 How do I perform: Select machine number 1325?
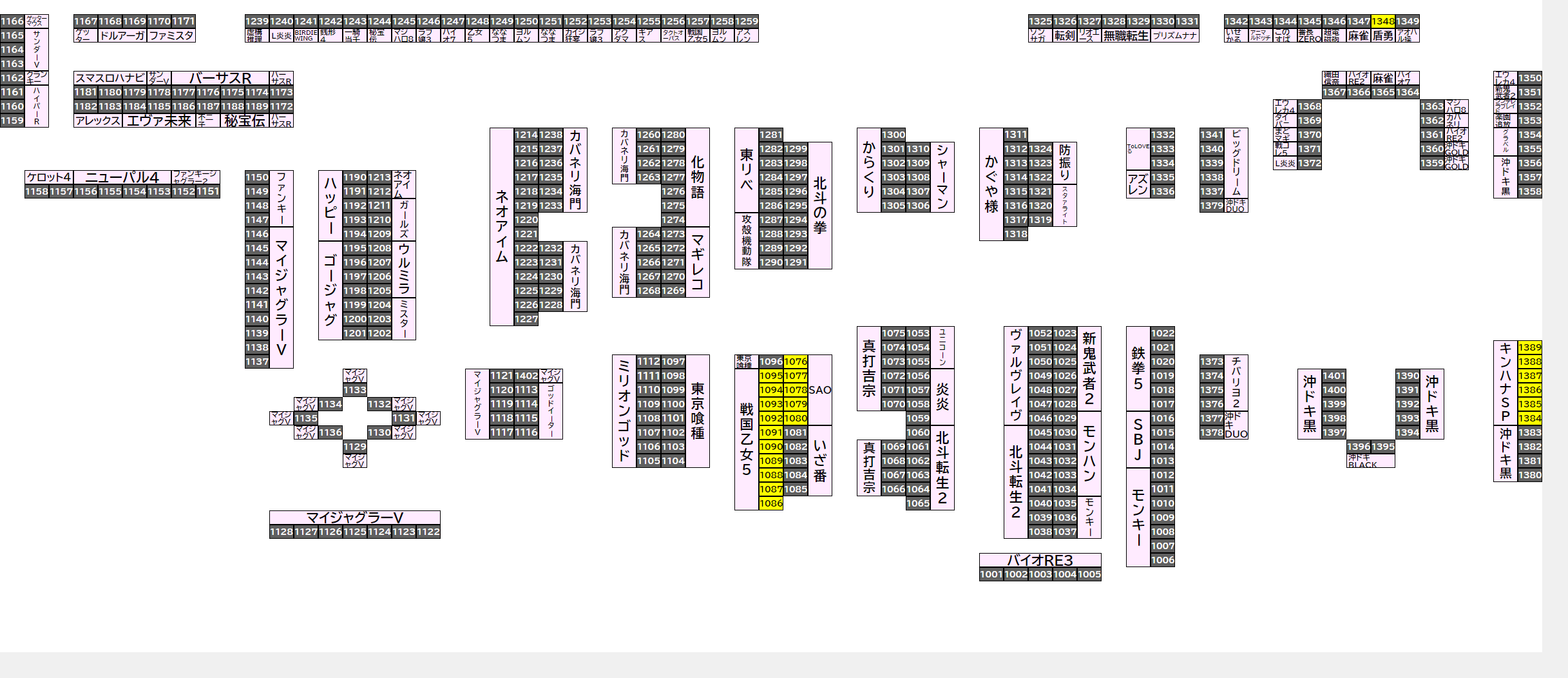[1040, 21]
